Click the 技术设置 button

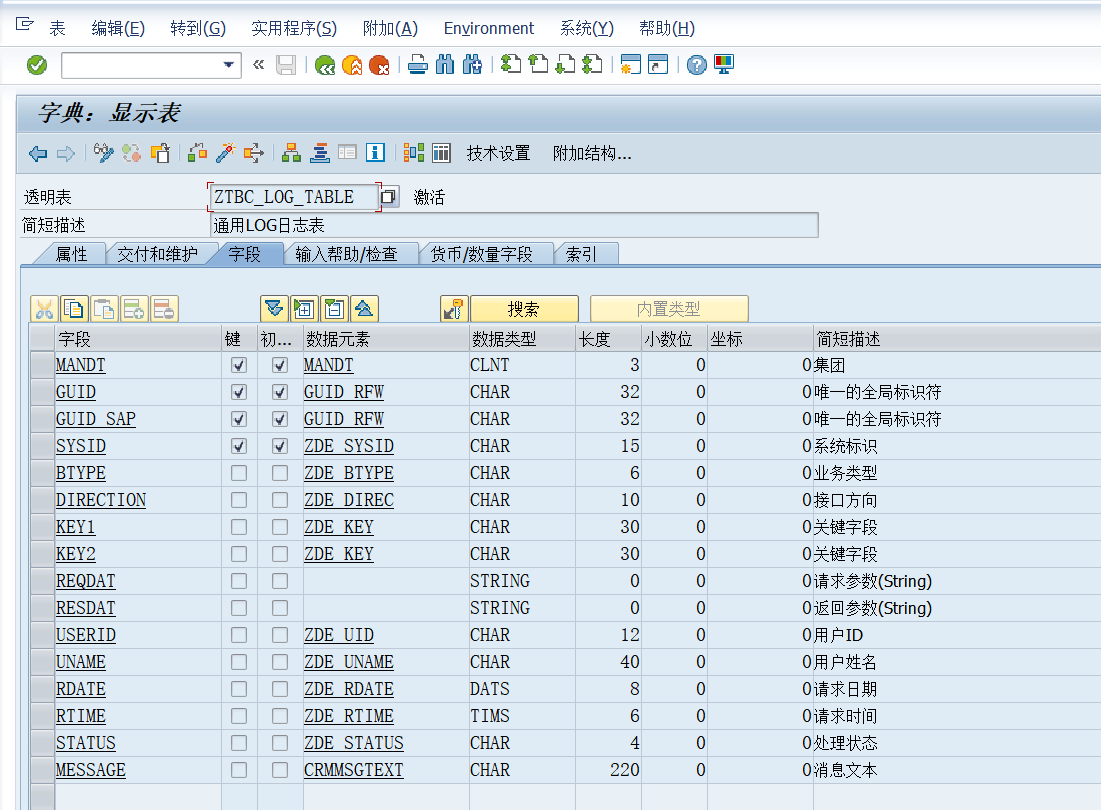(494, 153)
